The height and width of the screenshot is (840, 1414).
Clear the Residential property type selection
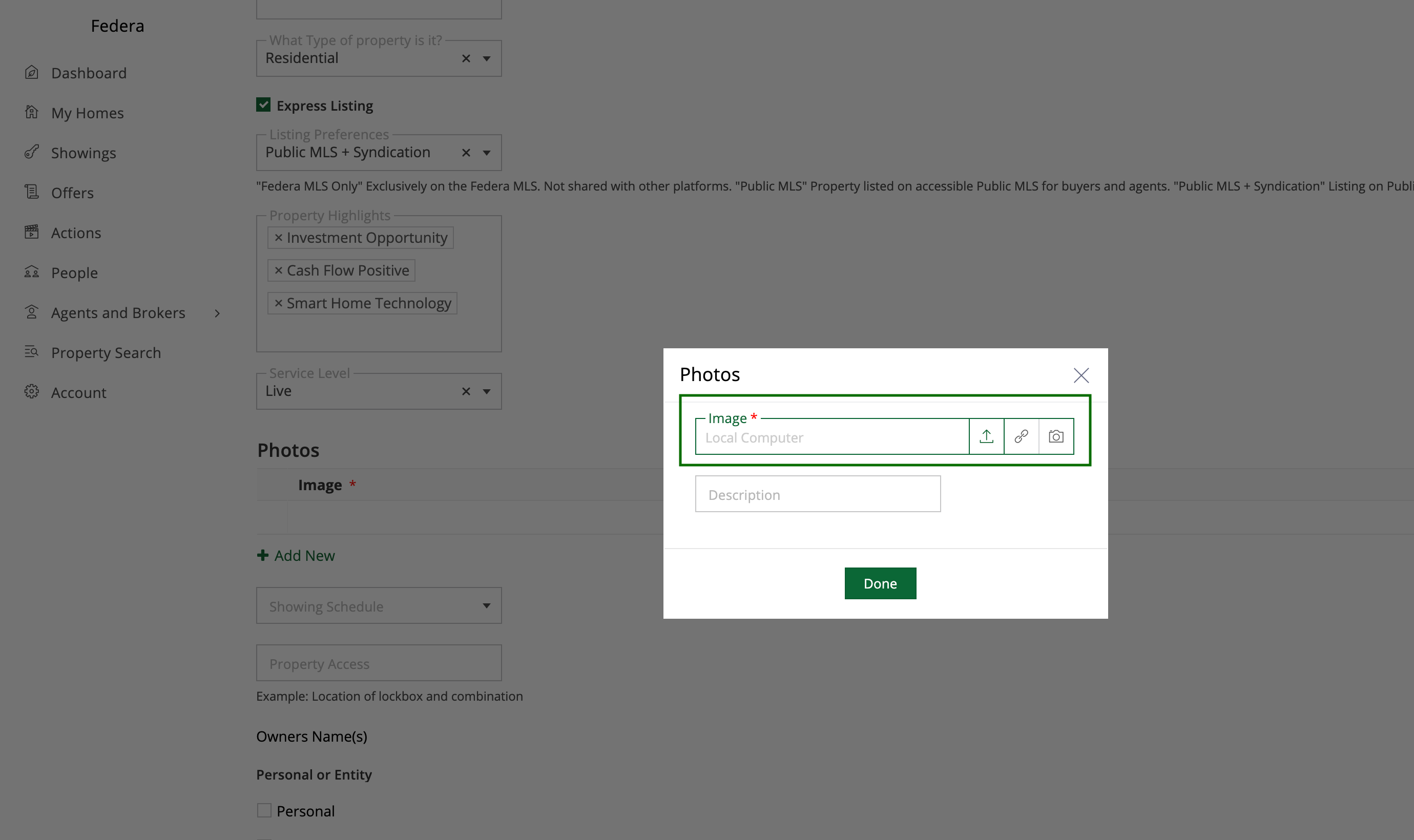click(466, 58)
